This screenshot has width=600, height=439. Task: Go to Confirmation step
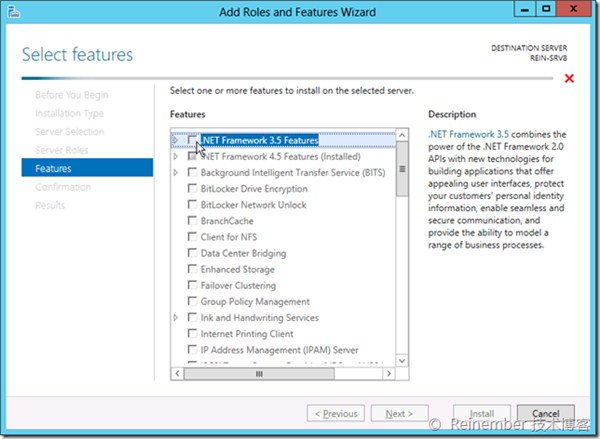tap(63, 187)
